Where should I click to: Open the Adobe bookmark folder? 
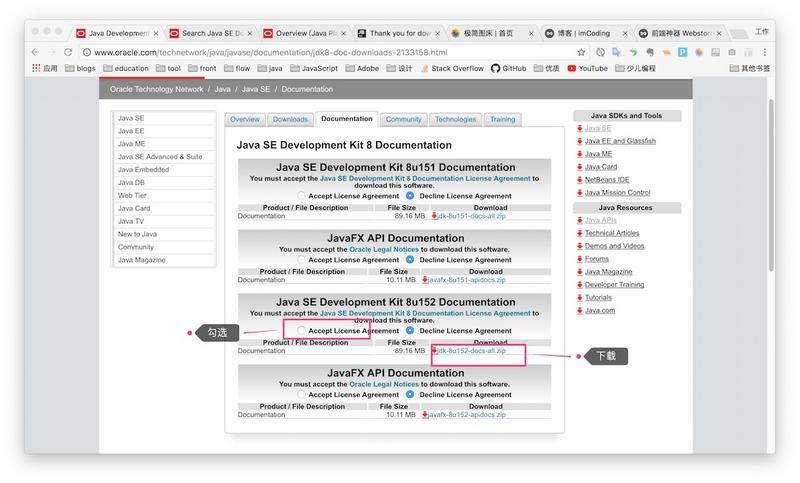[x=362, y=68]
